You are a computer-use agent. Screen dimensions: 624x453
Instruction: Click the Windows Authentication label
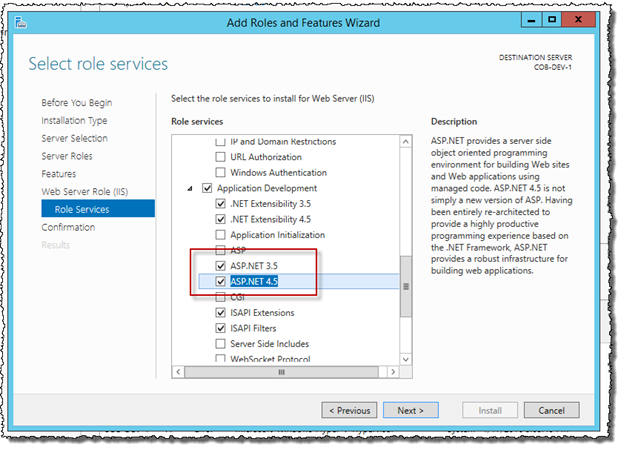point(279,172)
